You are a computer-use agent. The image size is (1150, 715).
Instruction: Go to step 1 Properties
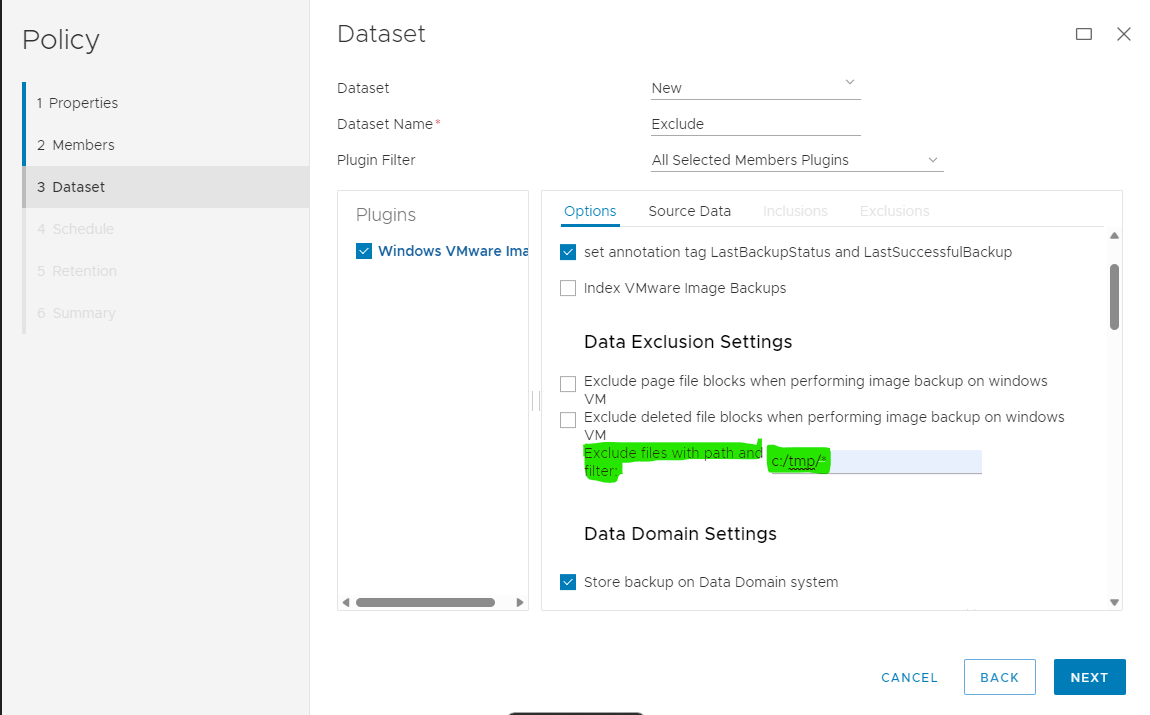(83, 102)
